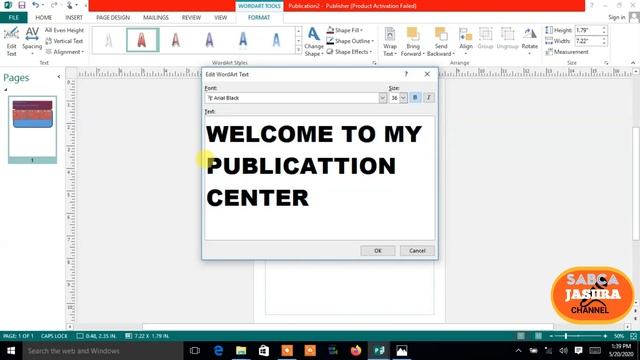640x360 pixels.
Task: Expand the WordArt styles gallery
Action: [x=298, y=50]
